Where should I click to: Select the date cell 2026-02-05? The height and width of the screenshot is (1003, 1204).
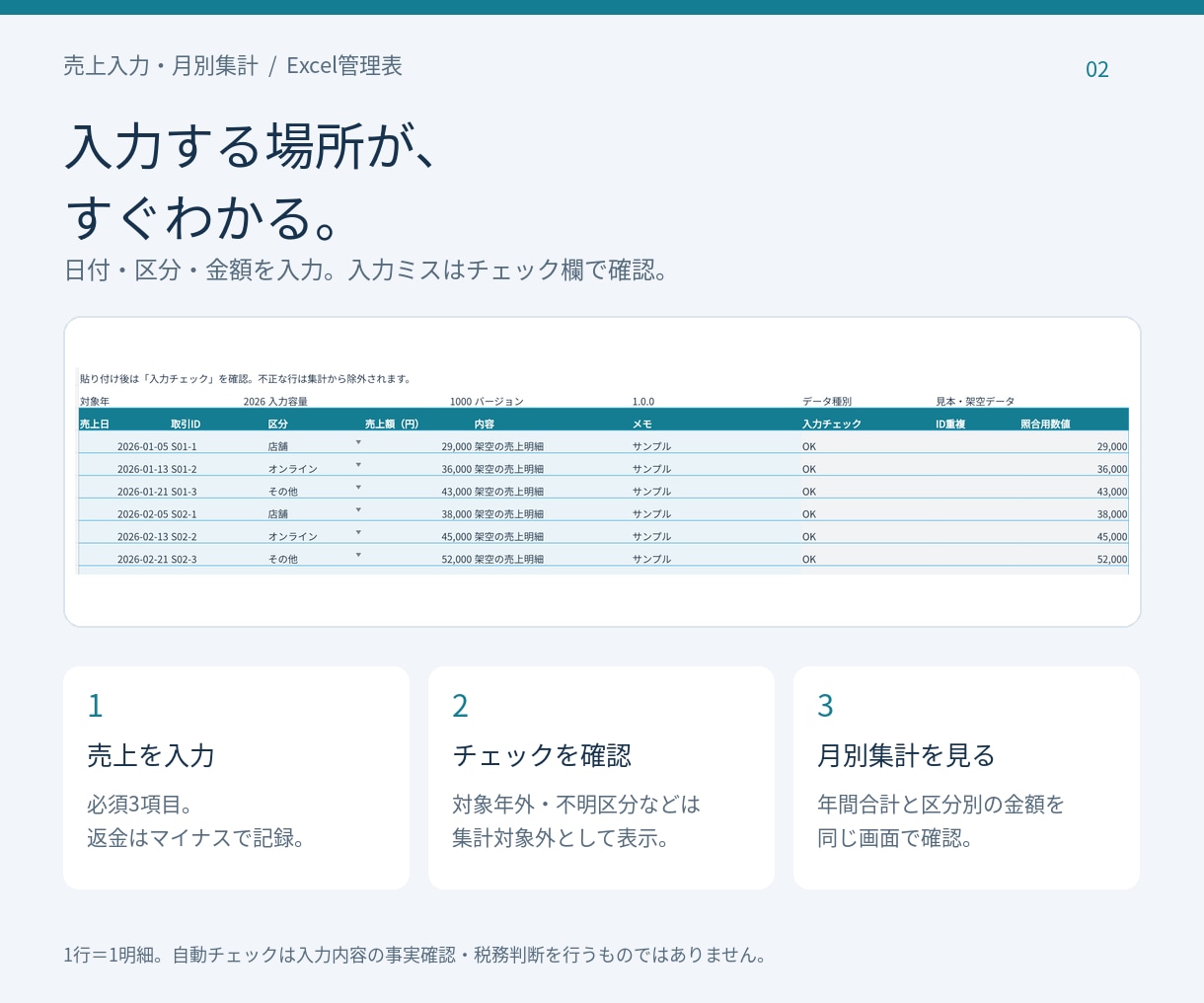click(x=143, y=514)
